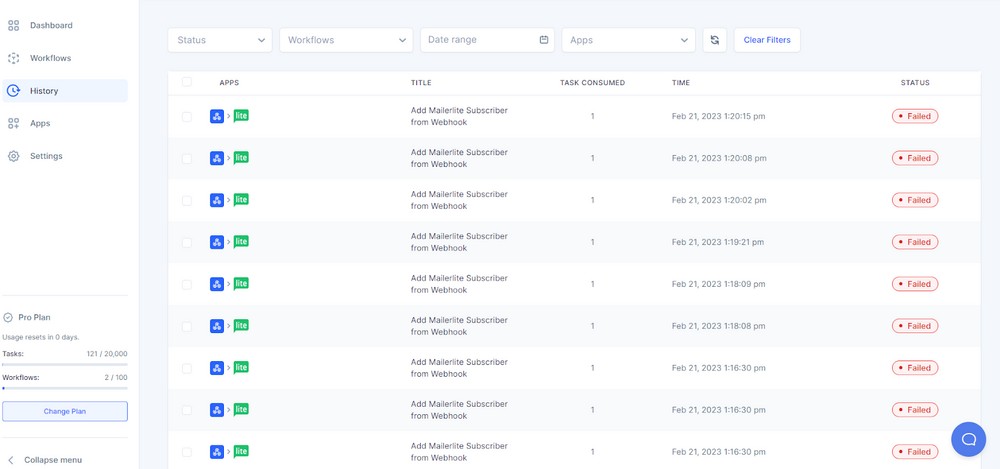Click the 'Pro Plan' label
Screen dimensions: 1000x469
[34, 317]
